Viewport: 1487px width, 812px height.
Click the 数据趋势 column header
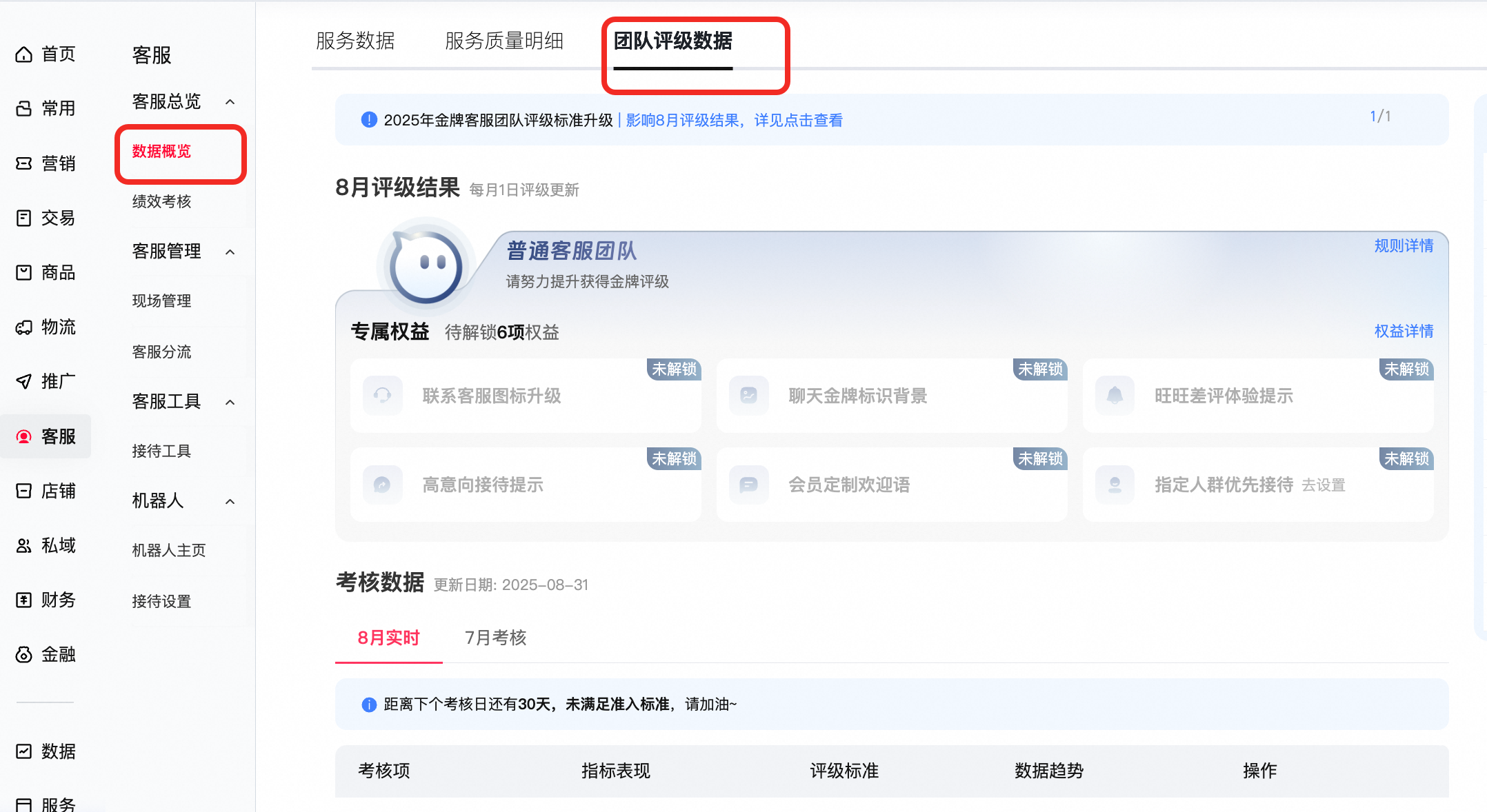(1049, 771)
